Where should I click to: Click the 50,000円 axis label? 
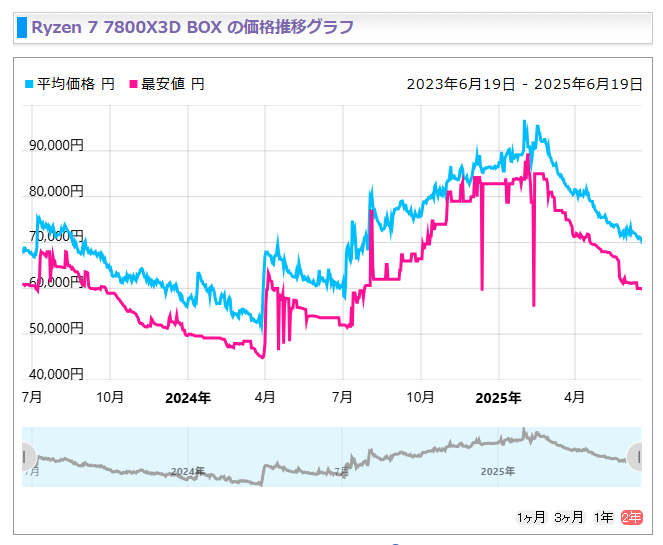[56, 328]
